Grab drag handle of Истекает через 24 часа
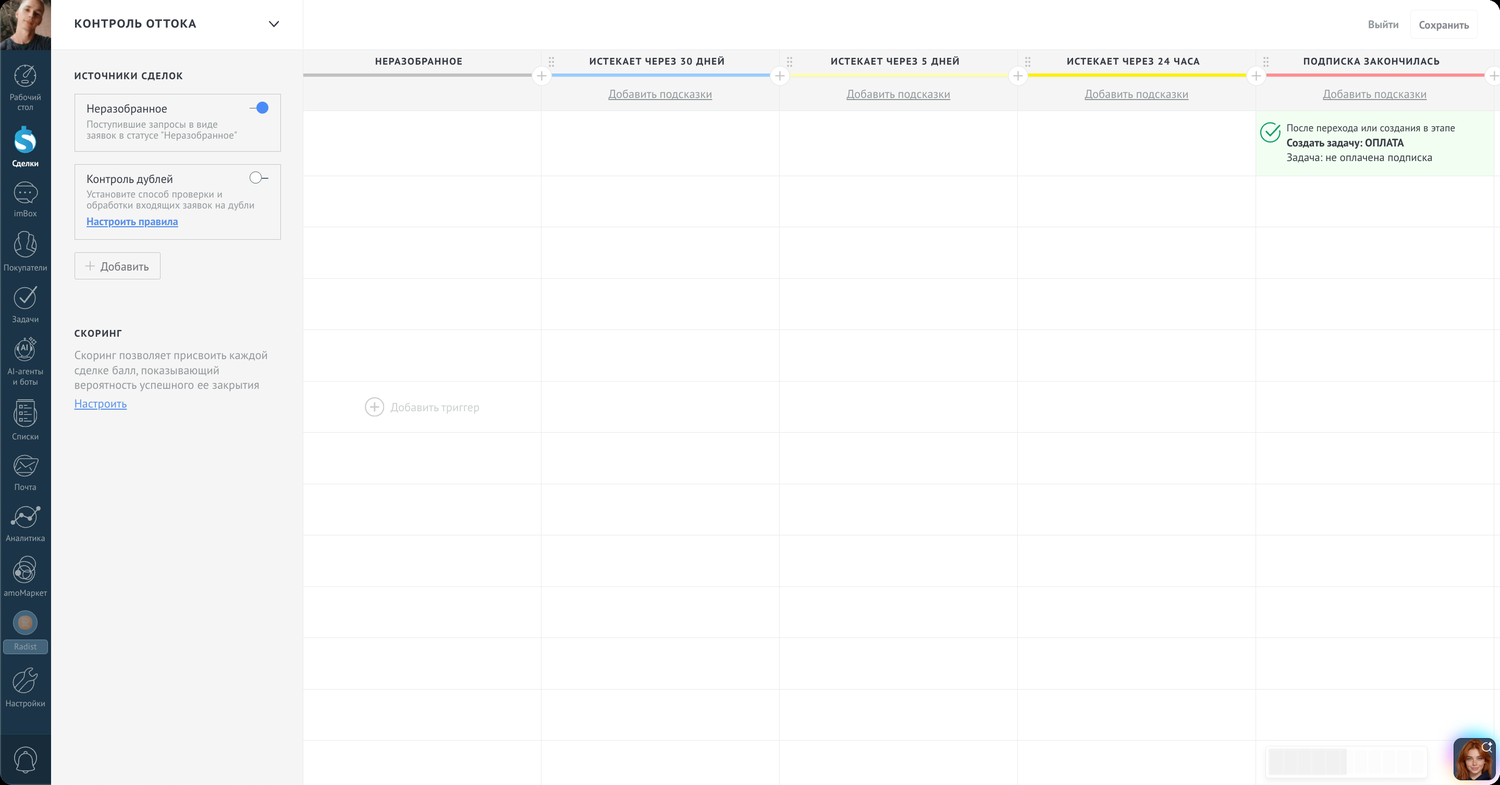Image resolution: width=1500 pixels, height=785 pixels. (1027, 62)
